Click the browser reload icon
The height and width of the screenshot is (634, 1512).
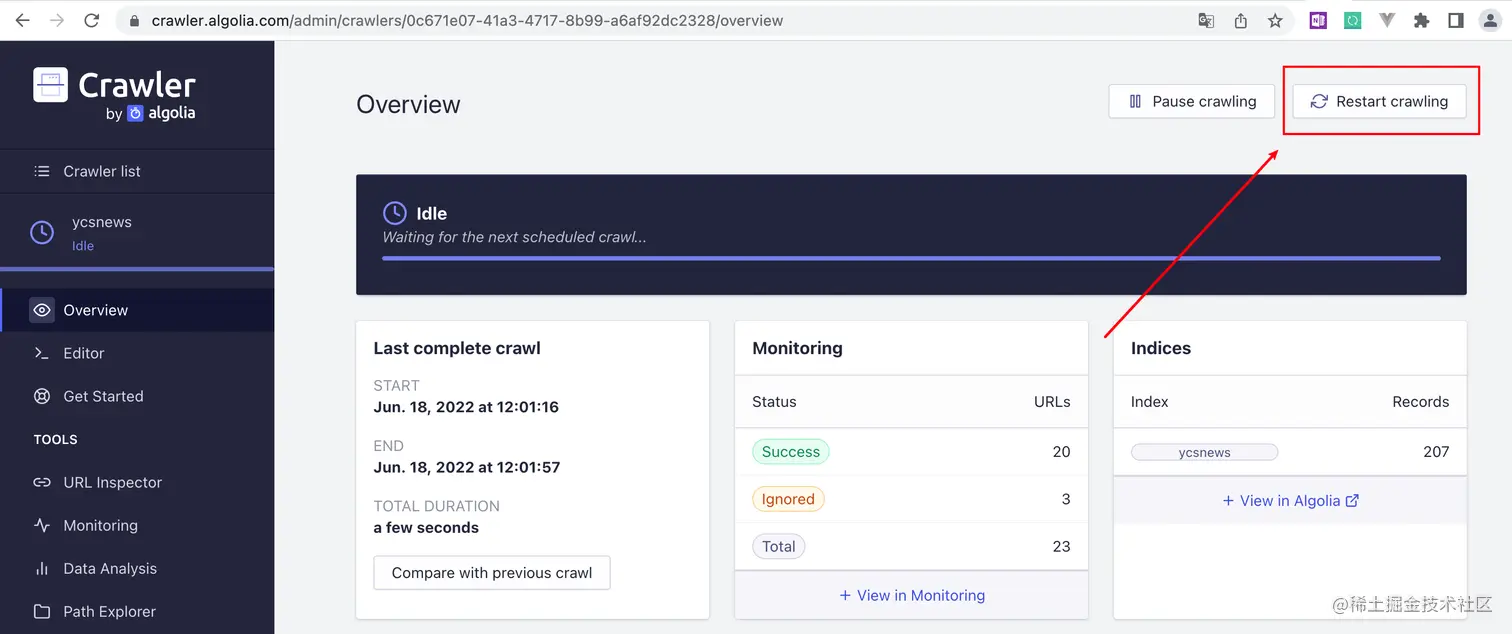(92, 20)
